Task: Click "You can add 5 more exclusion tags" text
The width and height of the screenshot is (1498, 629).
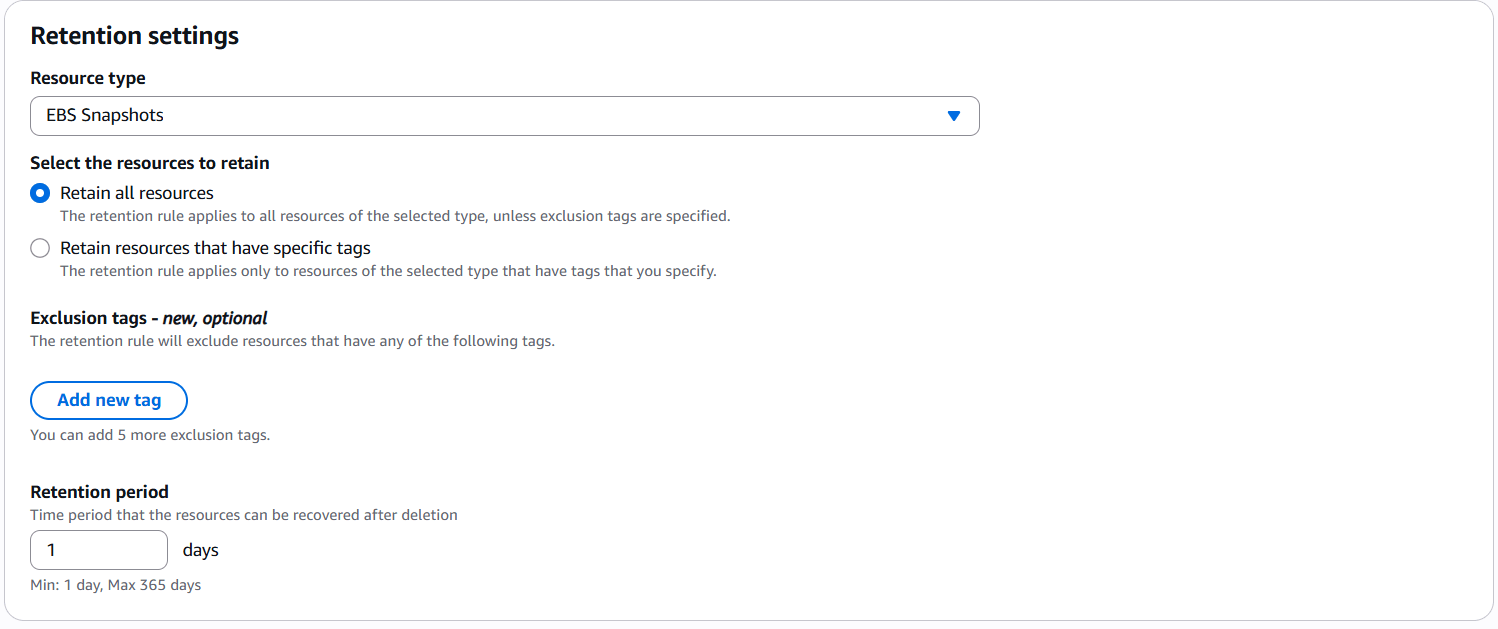Action: pos(150,435)
